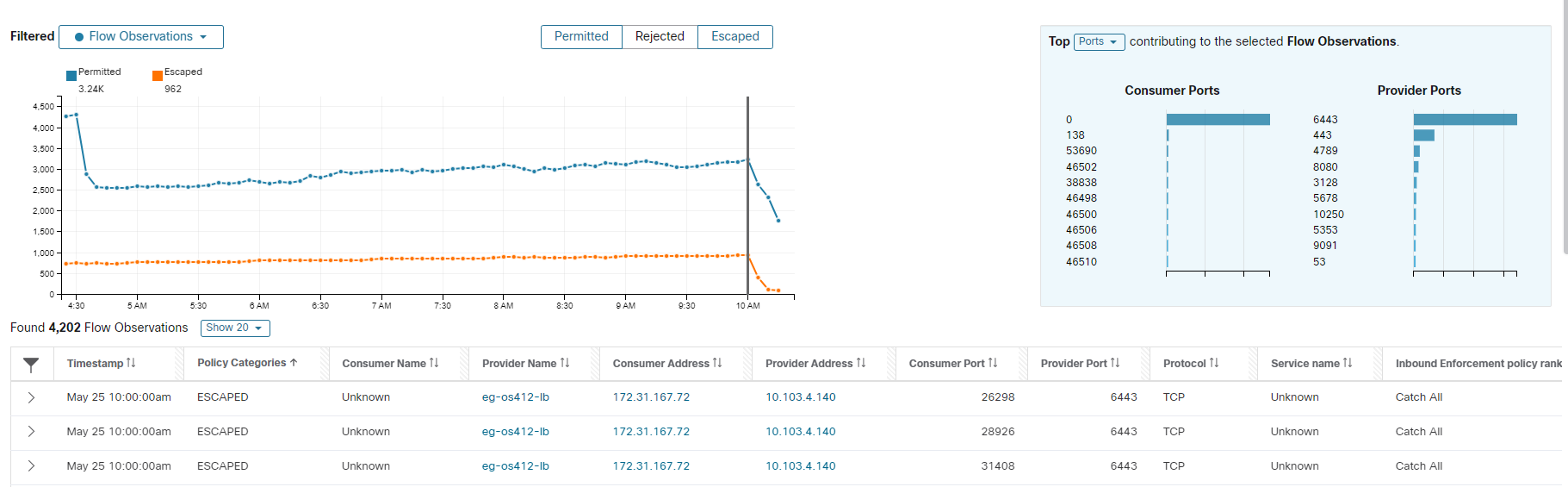
Task: Click the 6443 provider port bar
Action: (x=1465, y=120)
